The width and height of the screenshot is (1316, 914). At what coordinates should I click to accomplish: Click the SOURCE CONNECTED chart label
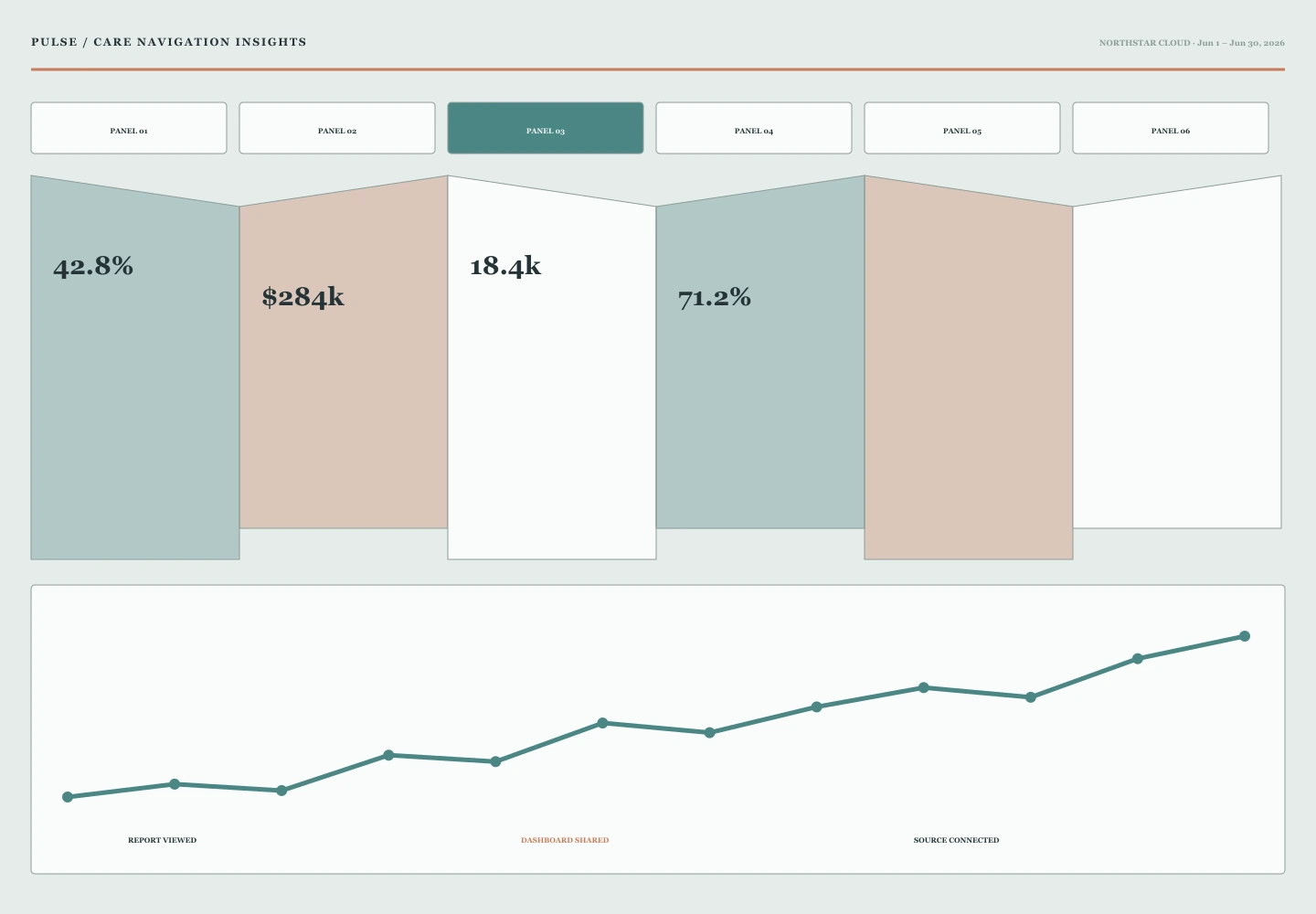(x=956, y=840)
